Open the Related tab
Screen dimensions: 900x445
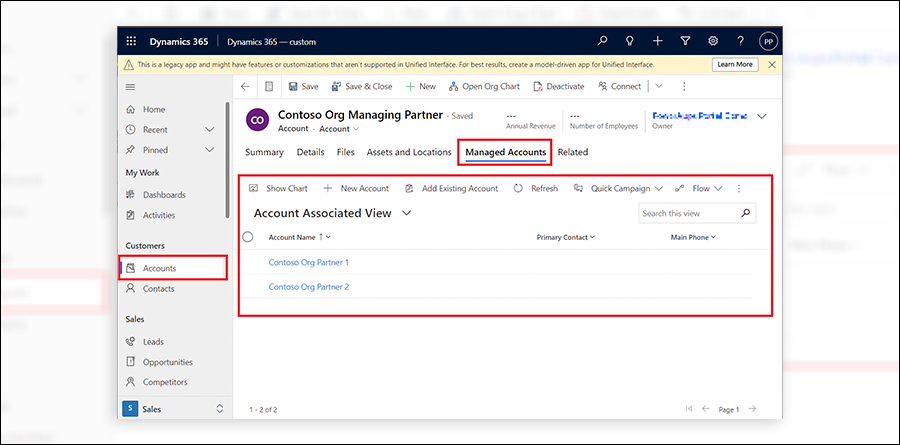(573, 153)
